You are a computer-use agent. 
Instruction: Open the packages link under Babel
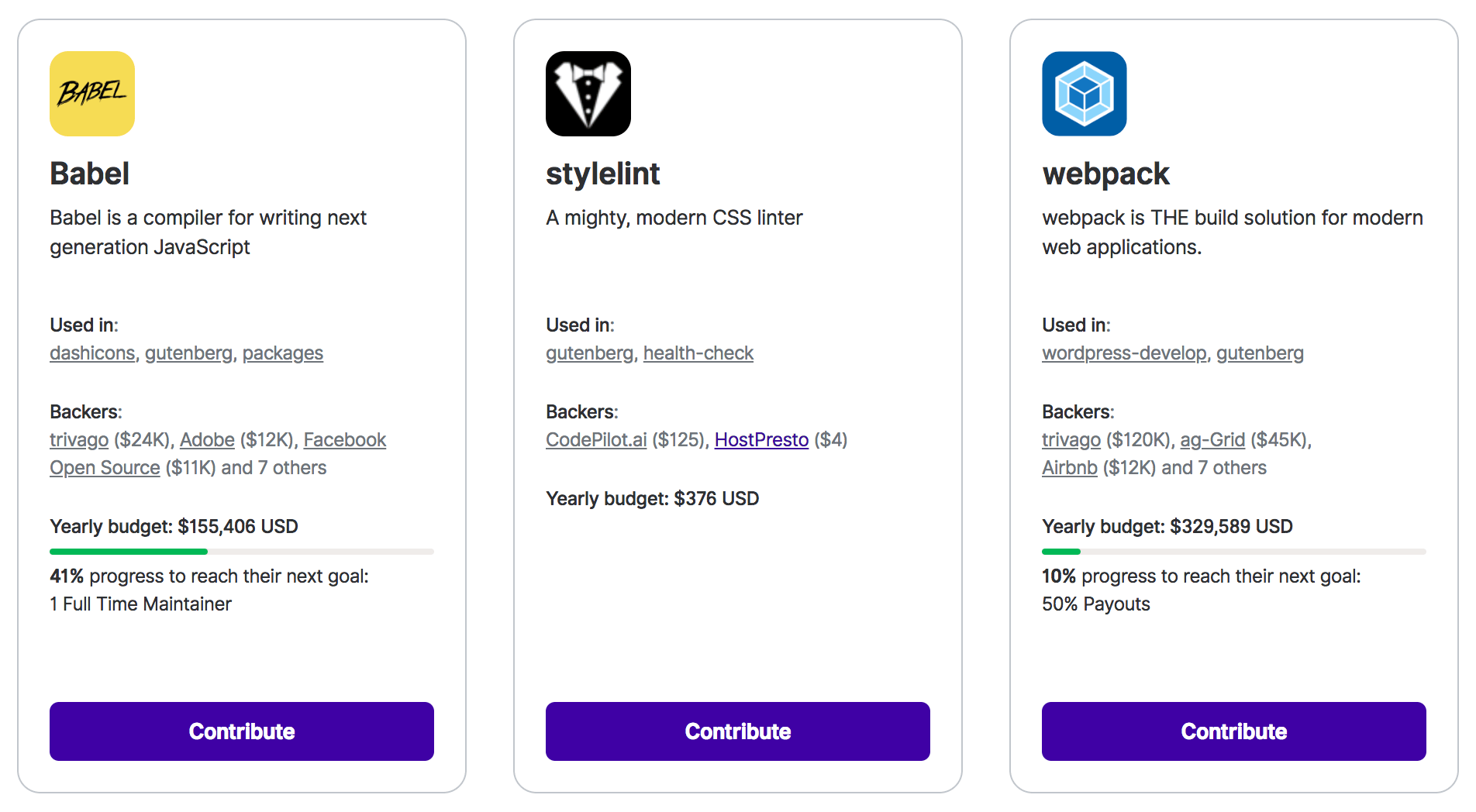click(282, 353)
